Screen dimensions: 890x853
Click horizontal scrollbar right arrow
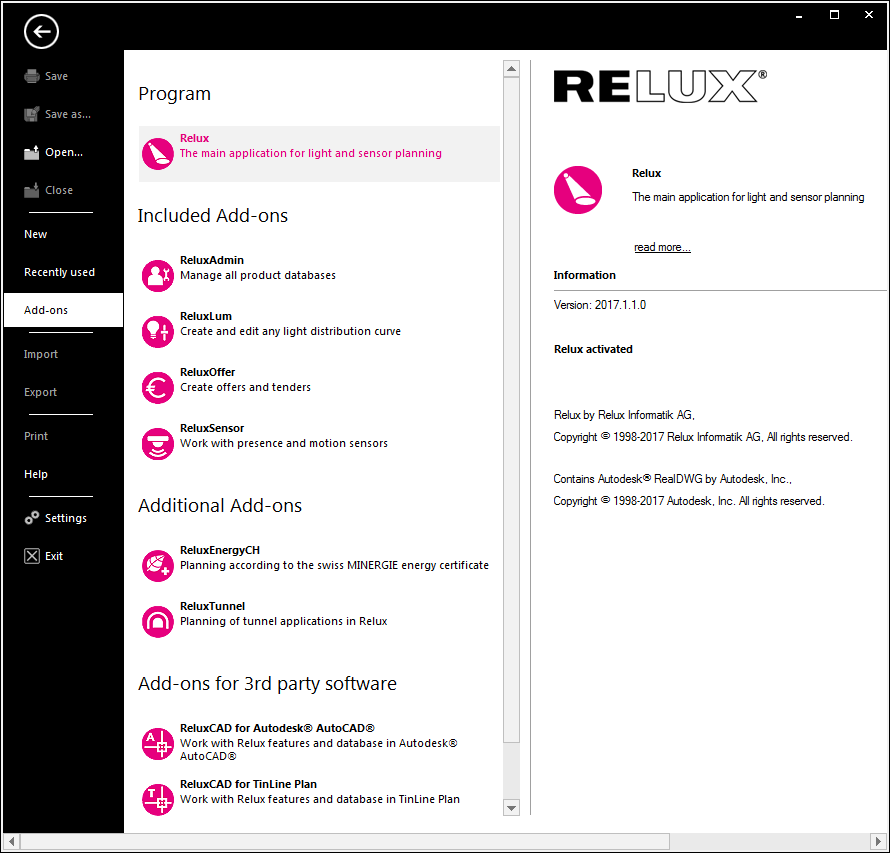tap(878, 841)
